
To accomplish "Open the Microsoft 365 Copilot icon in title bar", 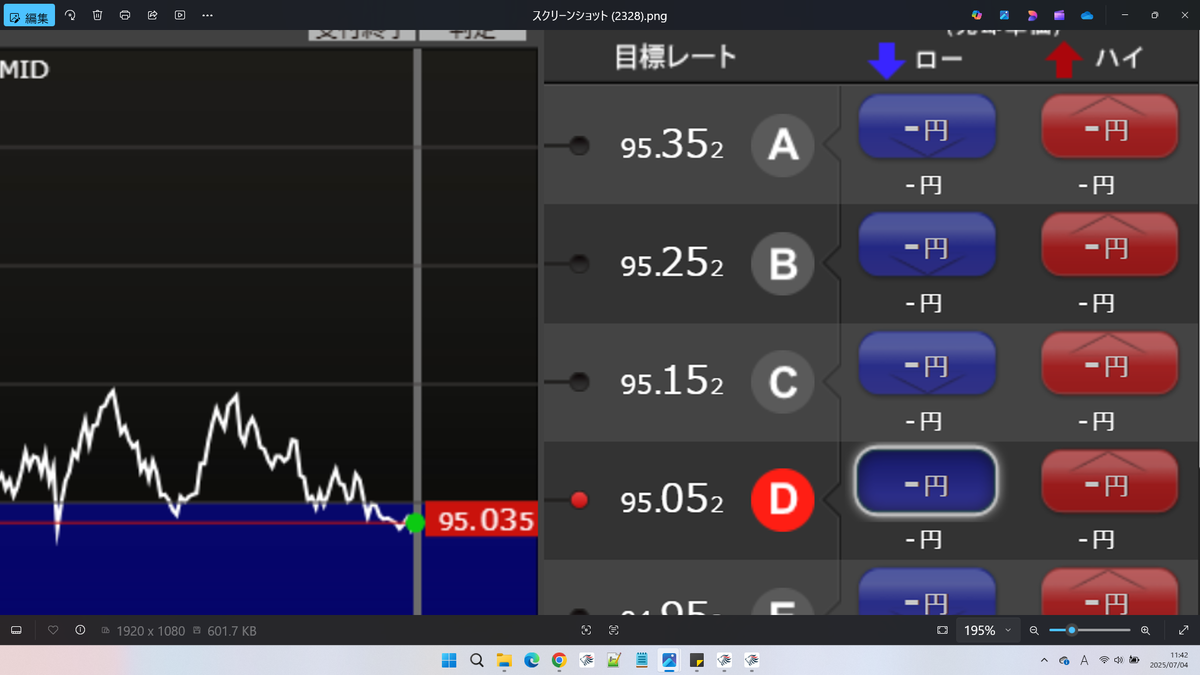I will pos(977,16).
